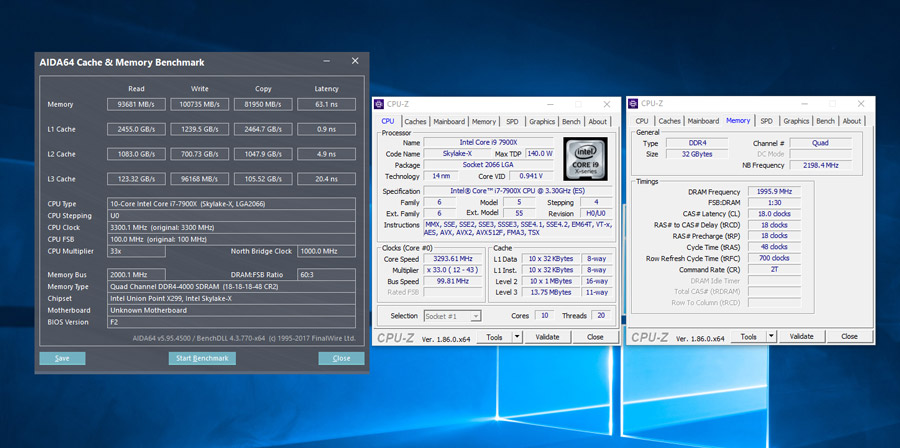Screen dimensions: 900x448
Task: Click Multiplier value x 33.0 (12 - 43)
Action: pyautogui.click(x=454, y=270)
